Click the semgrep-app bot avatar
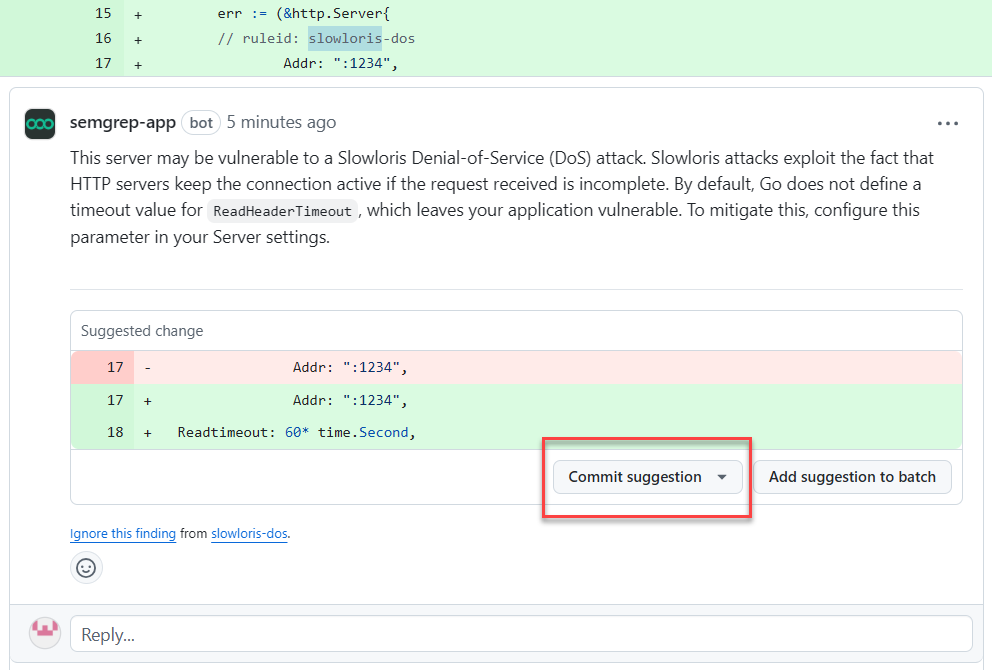Image resolution: width=992 pixels, height=670 pixels. pos(40,122)
